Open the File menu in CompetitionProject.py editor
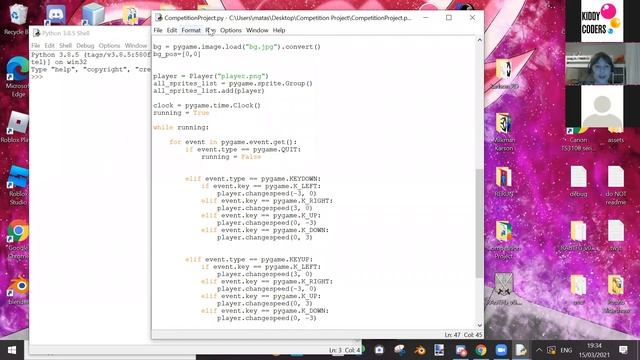The width and height of the screenshot is (640, 360). (x=158, y=30)
